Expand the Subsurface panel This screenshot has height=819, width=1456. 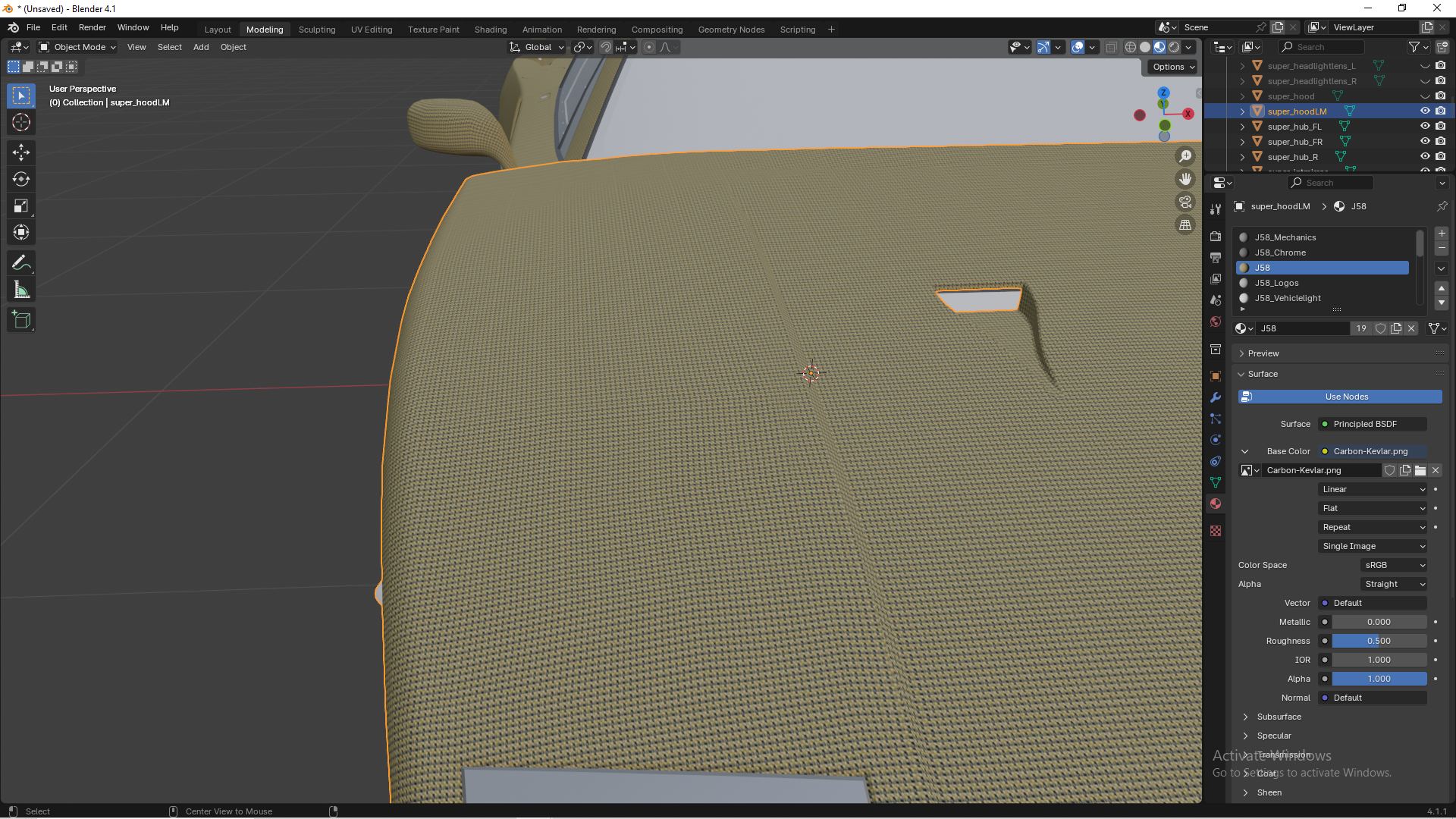(x=1279, y=717)
